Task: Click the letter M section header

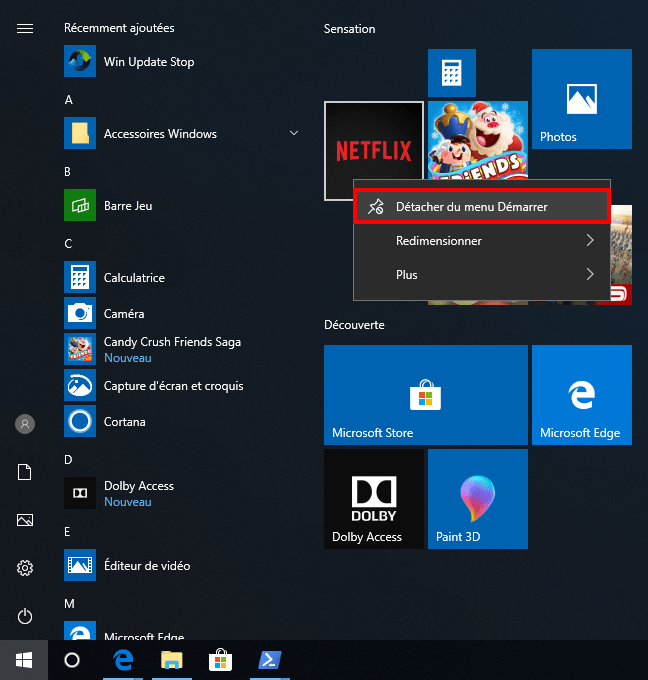Action: (69, 604)
